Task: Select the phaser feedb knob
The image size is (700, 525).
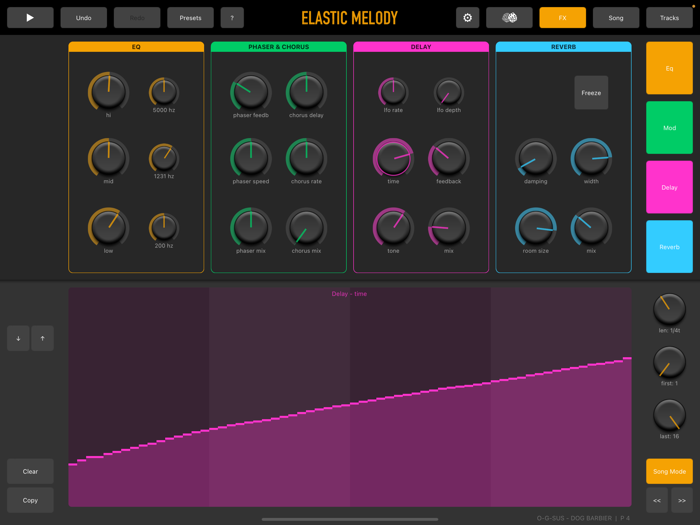Action: [251, 91]
